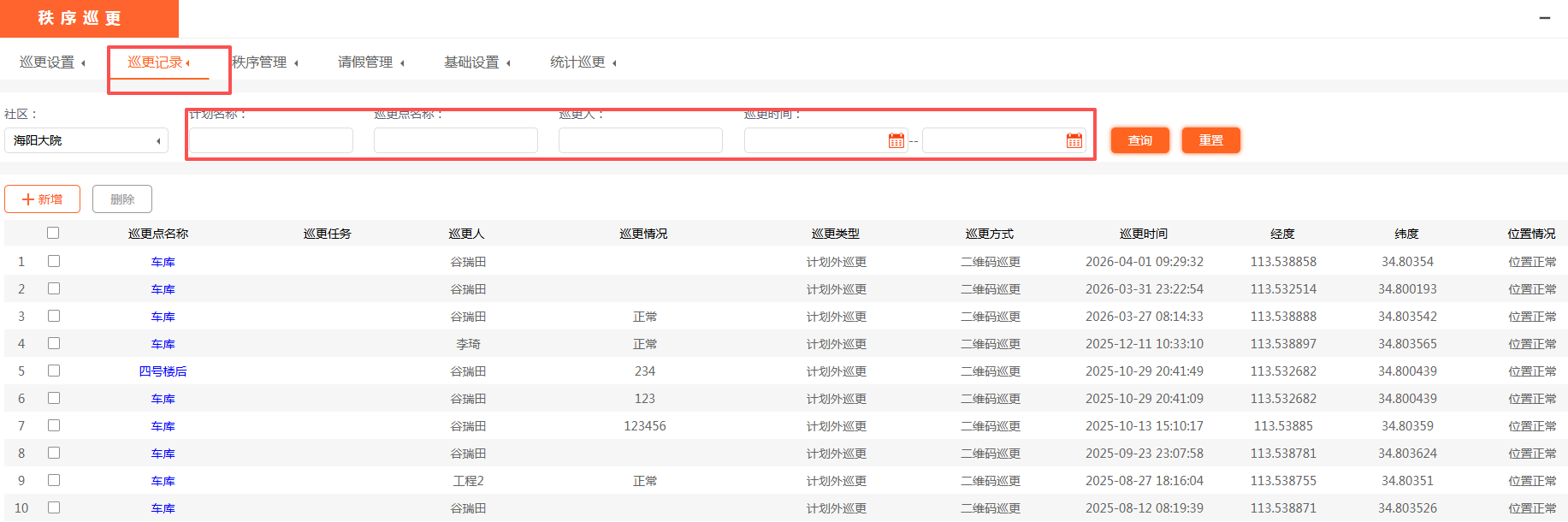Open the 四号楼后 patrol point link
1568x522 pixels.
click(x=163, y=371)
